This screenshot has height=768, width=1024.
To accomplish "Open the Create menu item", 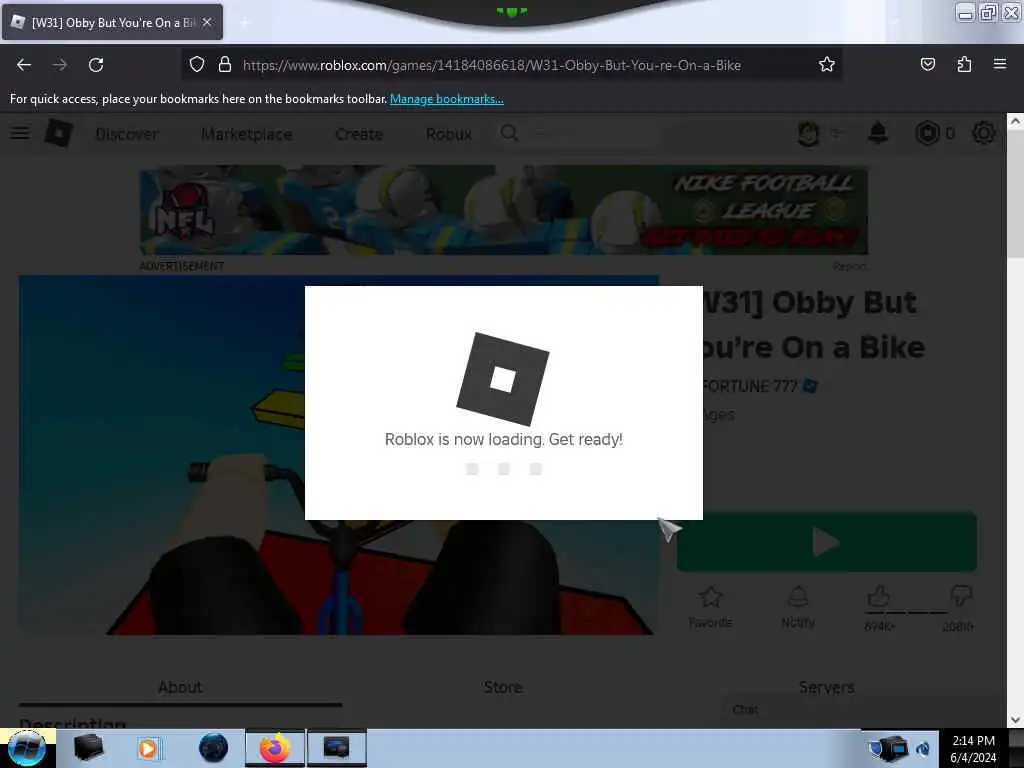I will (359, 134).
